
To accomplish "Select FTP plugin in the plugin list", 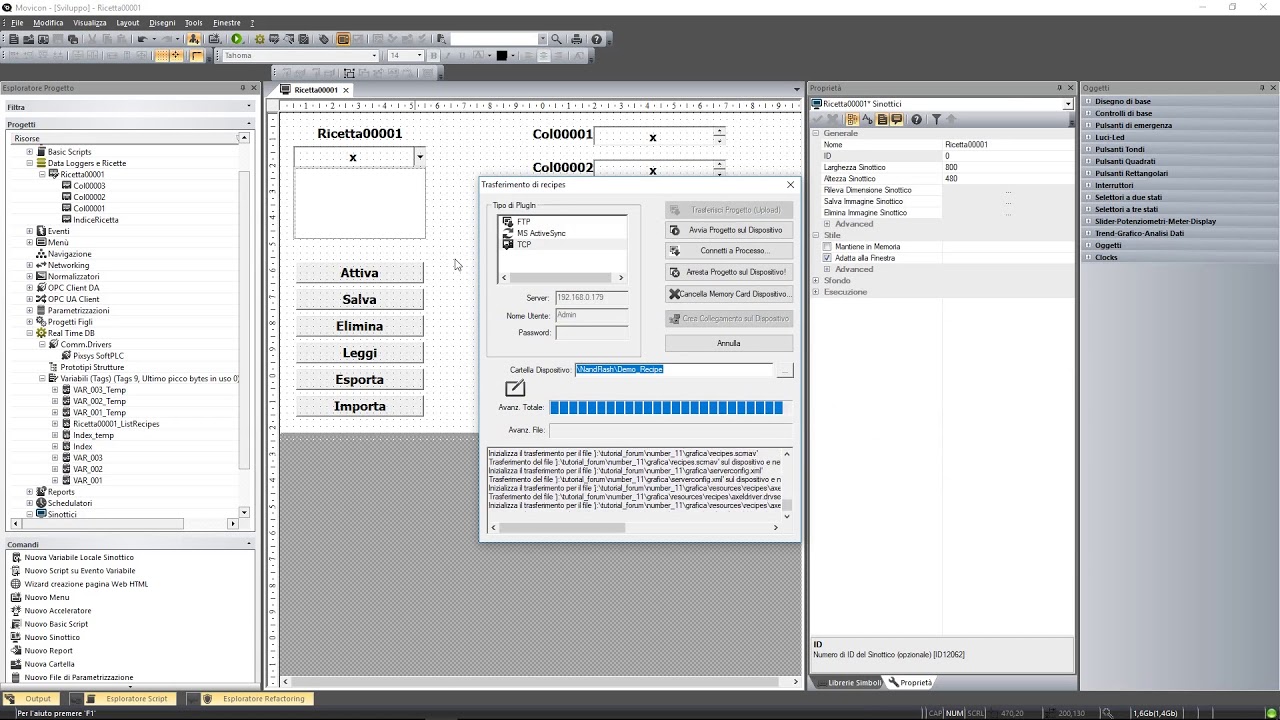I will click(523, 222).
